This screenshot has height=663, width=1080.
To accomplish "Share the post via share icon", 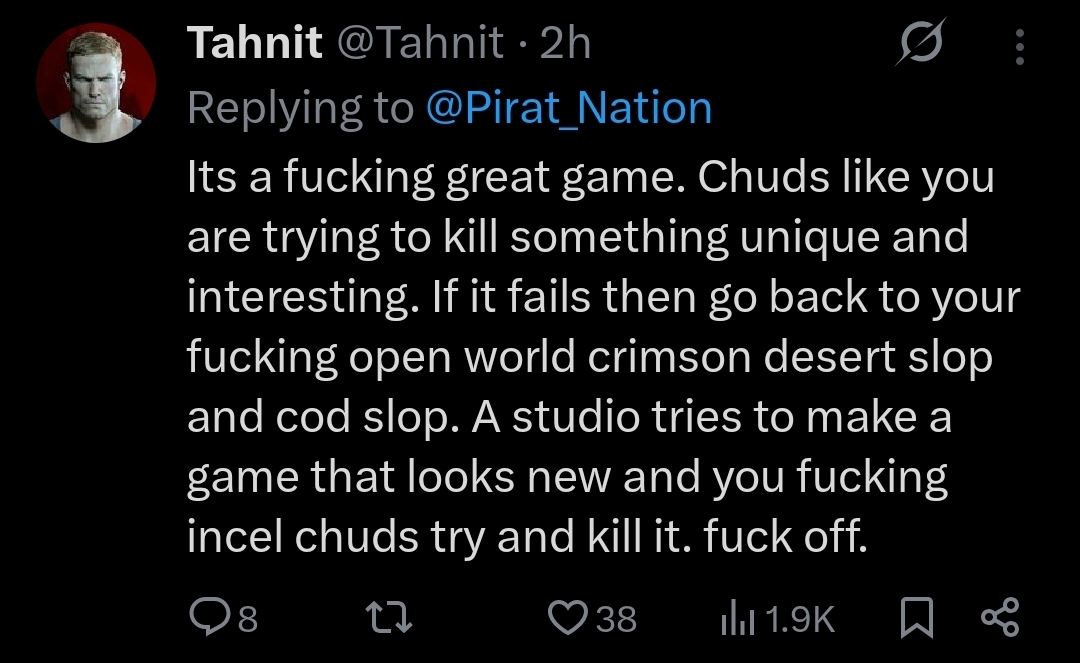I will (1000, 617).
